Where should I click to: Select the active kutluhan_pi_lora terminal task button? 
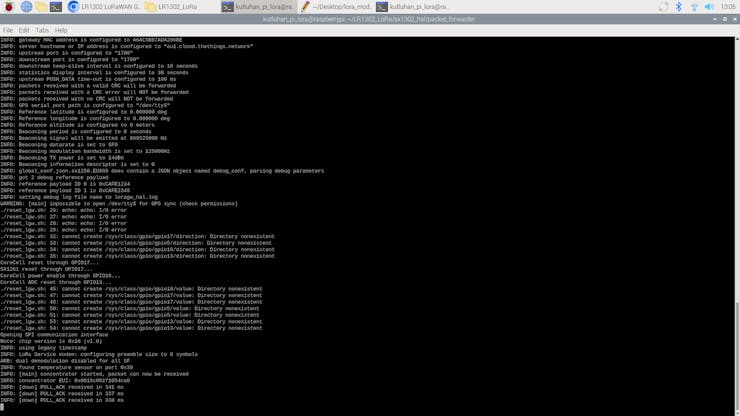258,7
